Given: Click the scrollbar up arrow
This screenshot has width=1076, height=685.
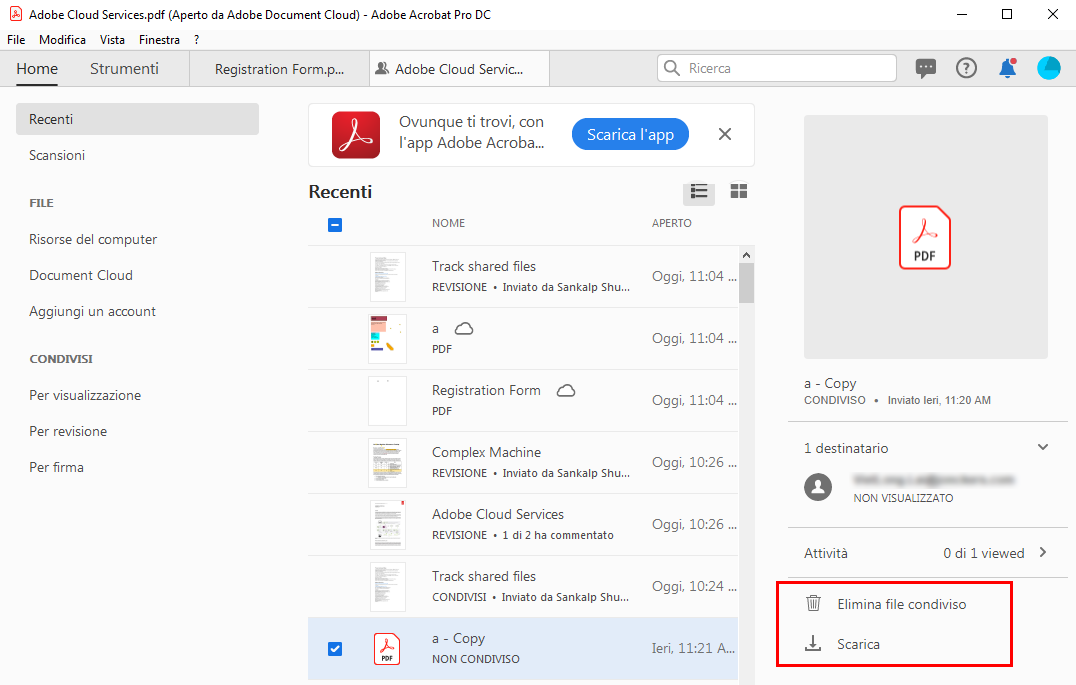Looking at the screenshot, I should coord(747,255).
